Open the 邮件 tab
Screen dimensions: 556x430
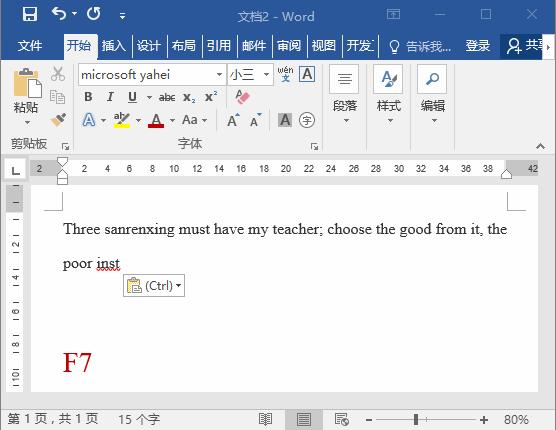(254, 46)
